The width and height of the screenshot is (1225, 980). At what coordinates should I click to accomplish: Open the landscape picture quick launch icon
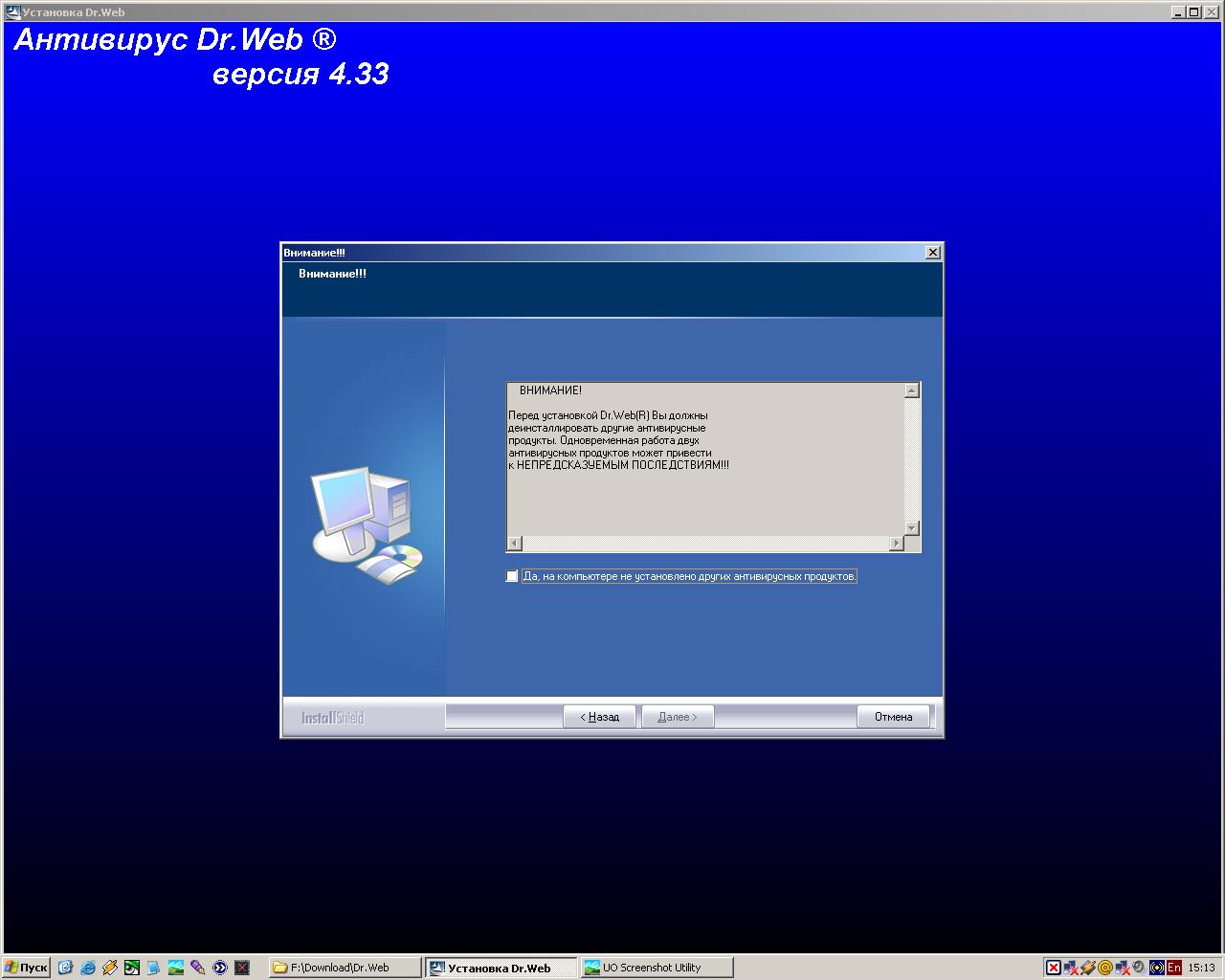(x=176, y=968)
